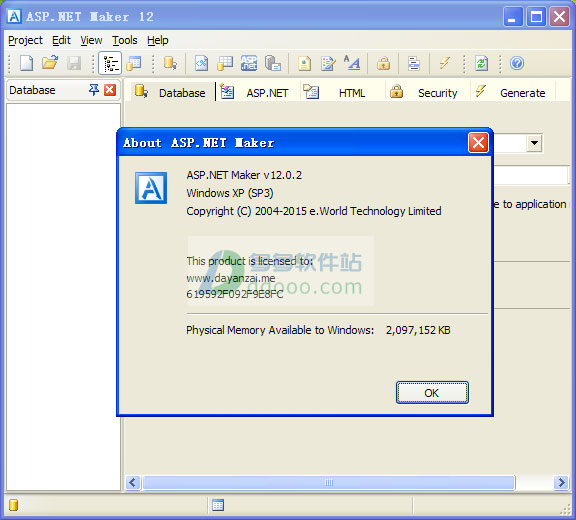Click the database connect toolbar icon
576x520 pixels.
tap(170, 63)
